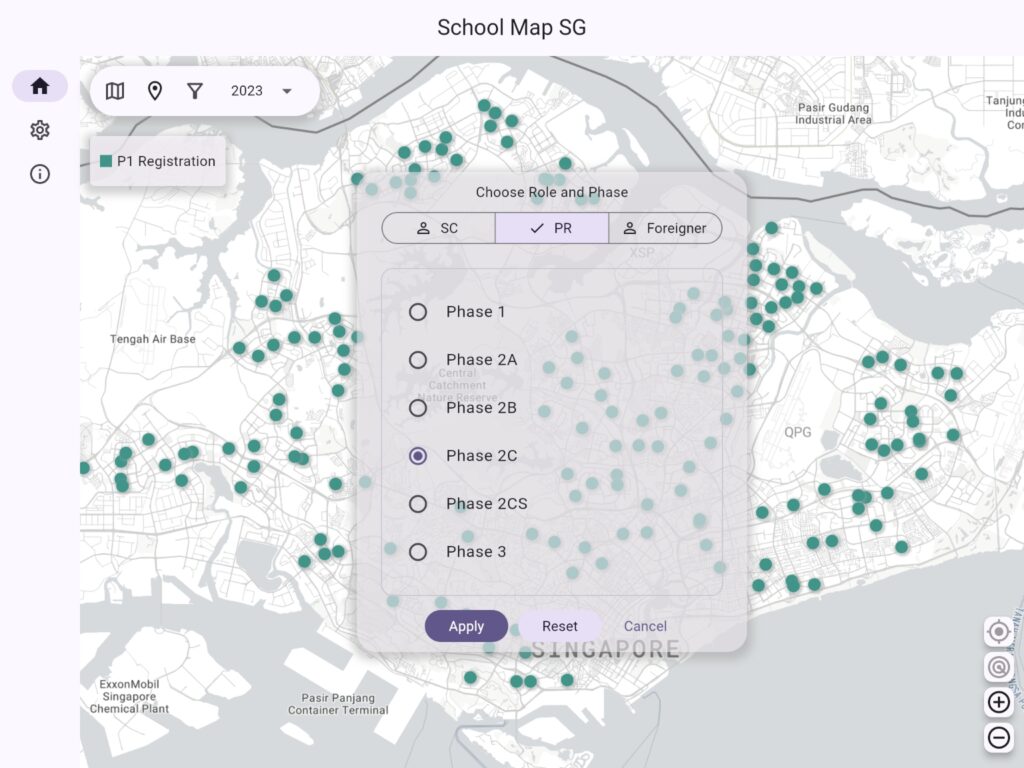Open the 2023 year dropdown

click(x=261, y=91)
